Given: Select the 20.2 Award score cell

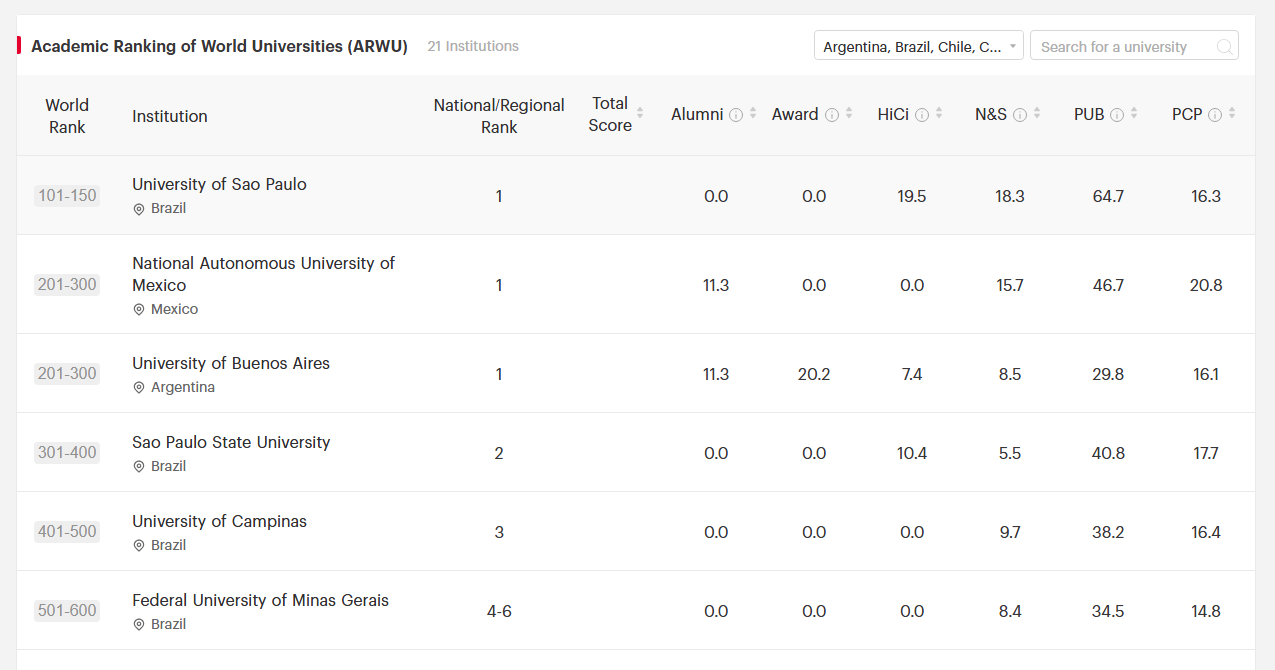Looking at the screenshot, I should click(x=814, y=374).
